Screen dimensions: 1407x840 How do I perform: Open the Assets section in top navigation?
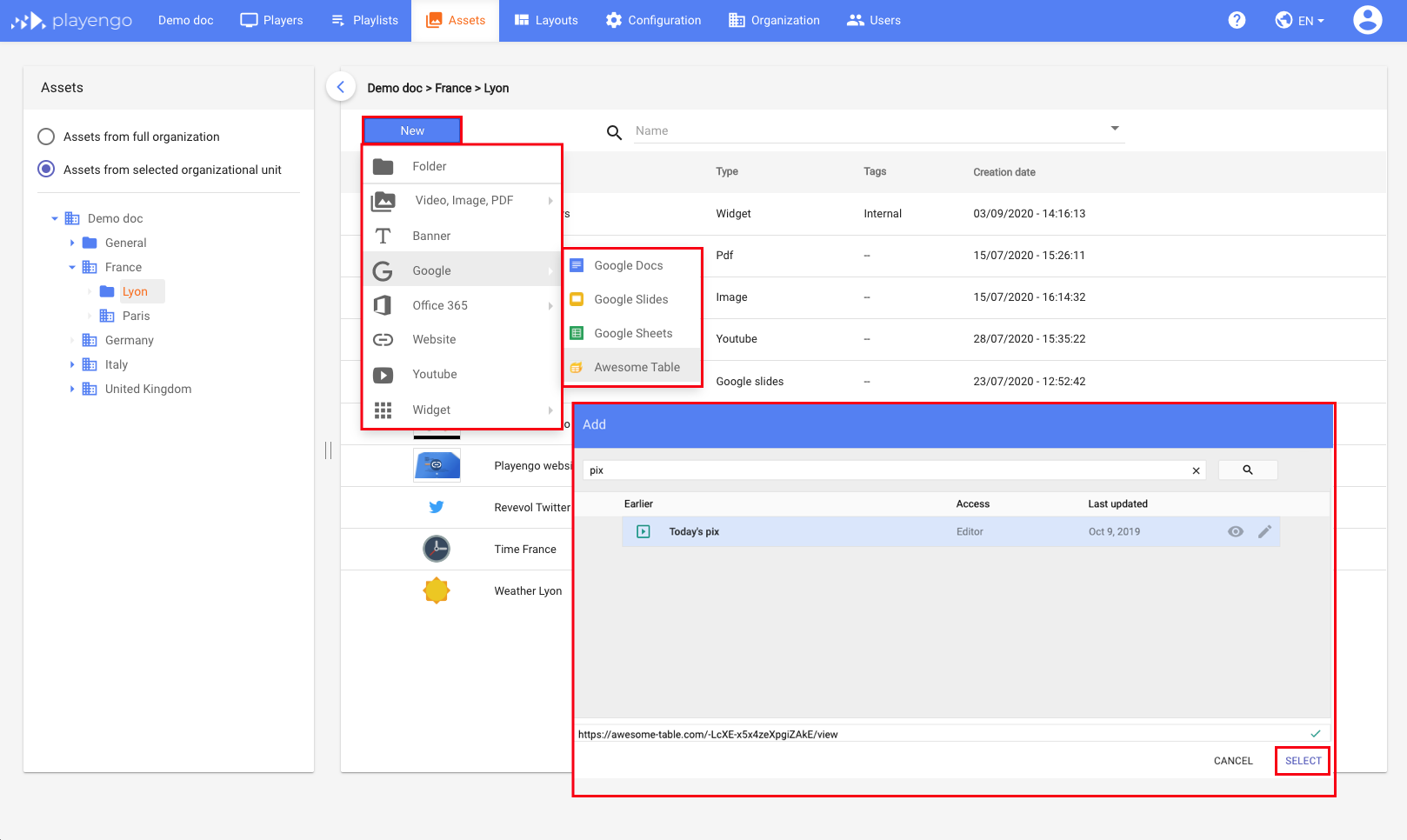pos(454,20)
